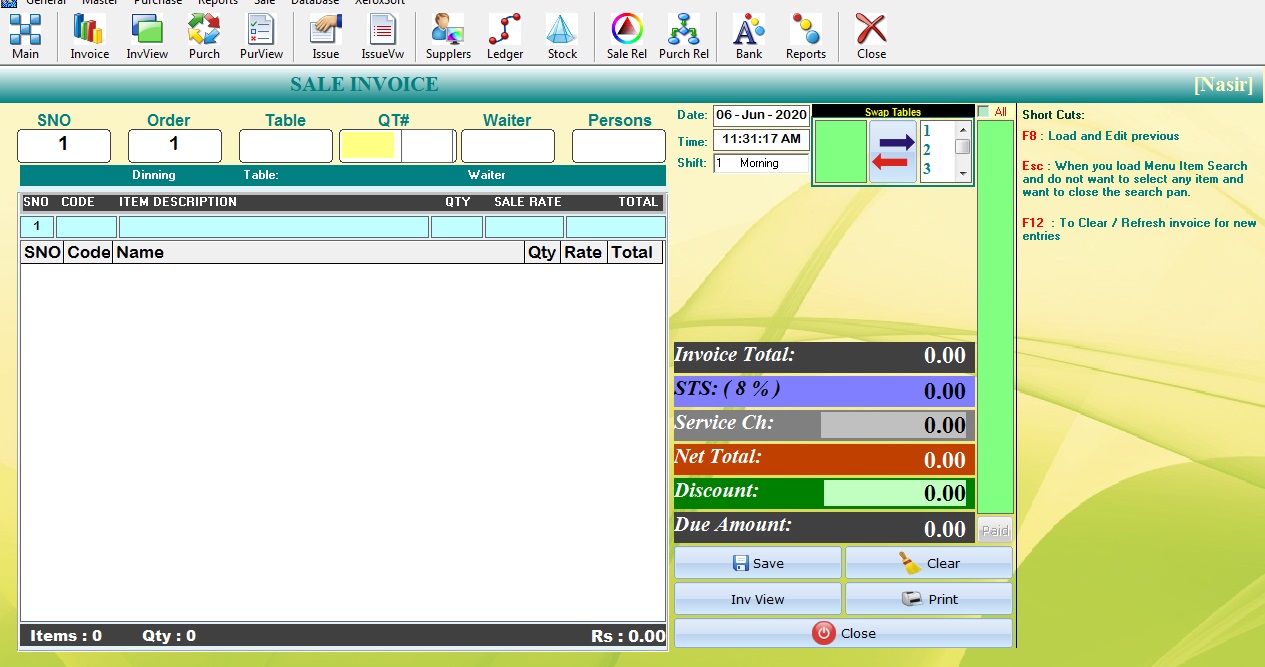This screenshot has height=667, width=1265.
Task: Click the Due Amount value
Action: [x=945, y=528]
